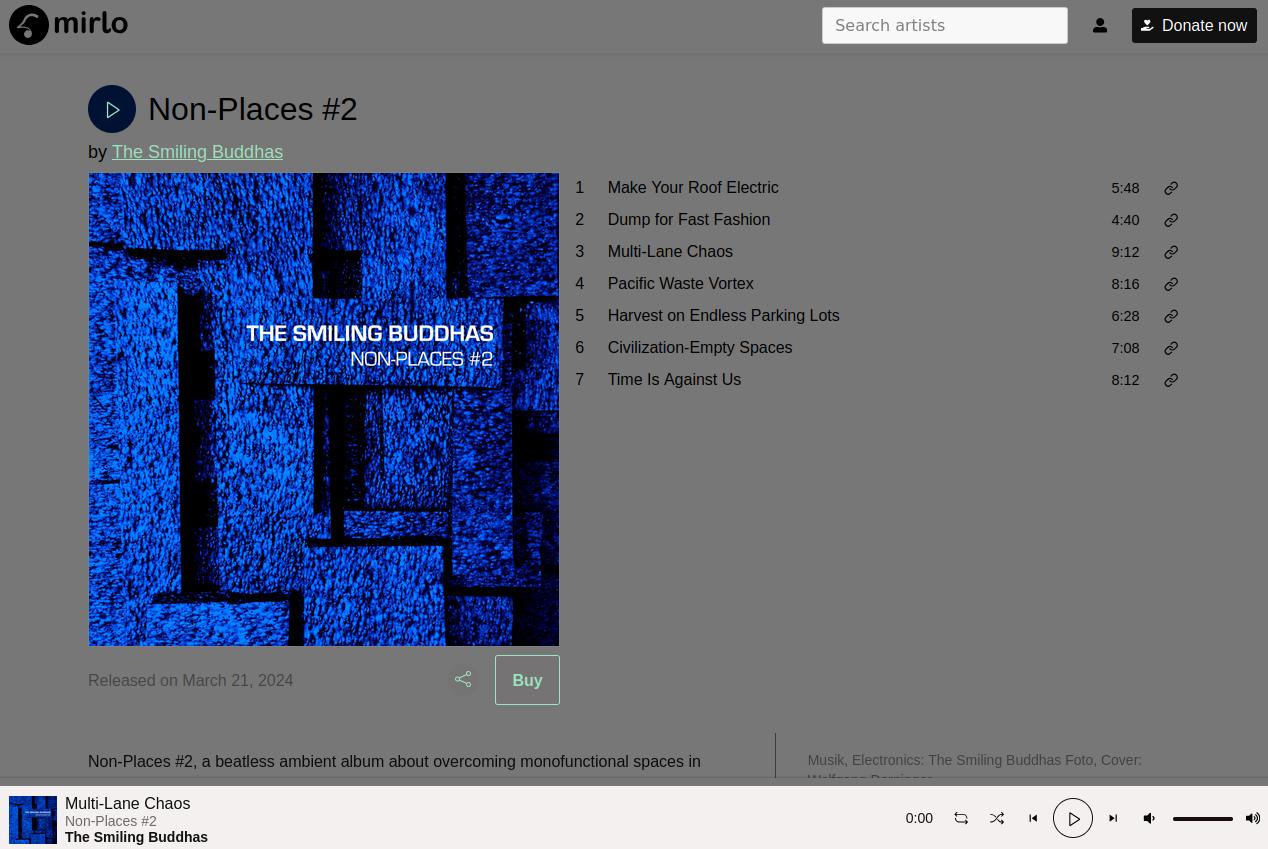The width and height of the screenshot is (1268, 849).
Task: Copy link for Harvest on Endless Parking Lots
Action: pyautogui.click(x=1171, y=316)
